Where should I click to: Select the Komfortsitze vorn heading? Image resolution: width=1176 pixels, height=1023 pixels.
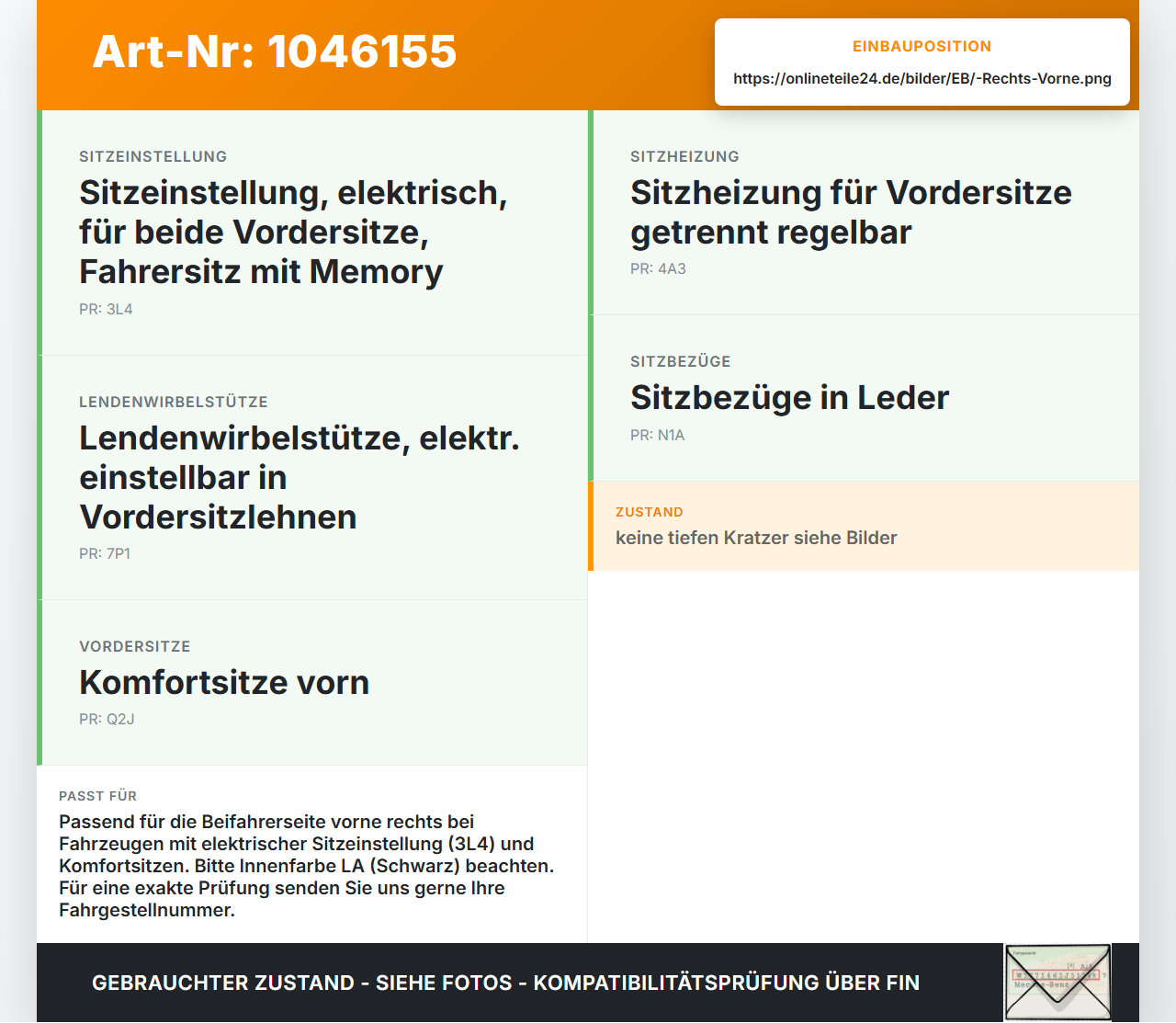(x=224, y=683)
